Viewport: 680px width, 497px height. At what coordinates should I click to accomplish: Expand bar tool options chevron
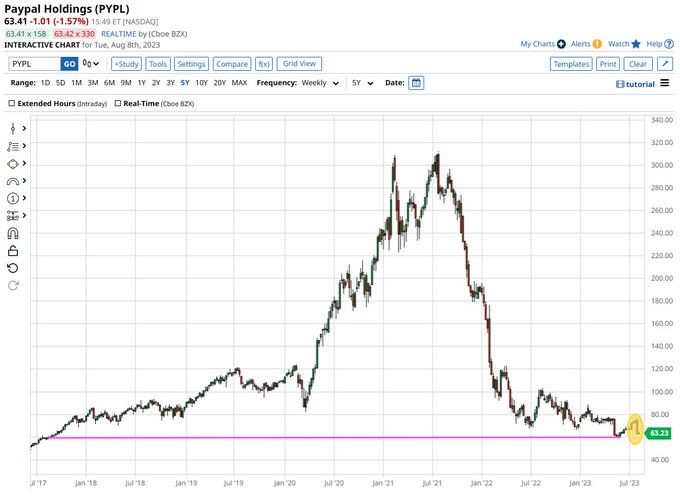click(x=24, y=128)
